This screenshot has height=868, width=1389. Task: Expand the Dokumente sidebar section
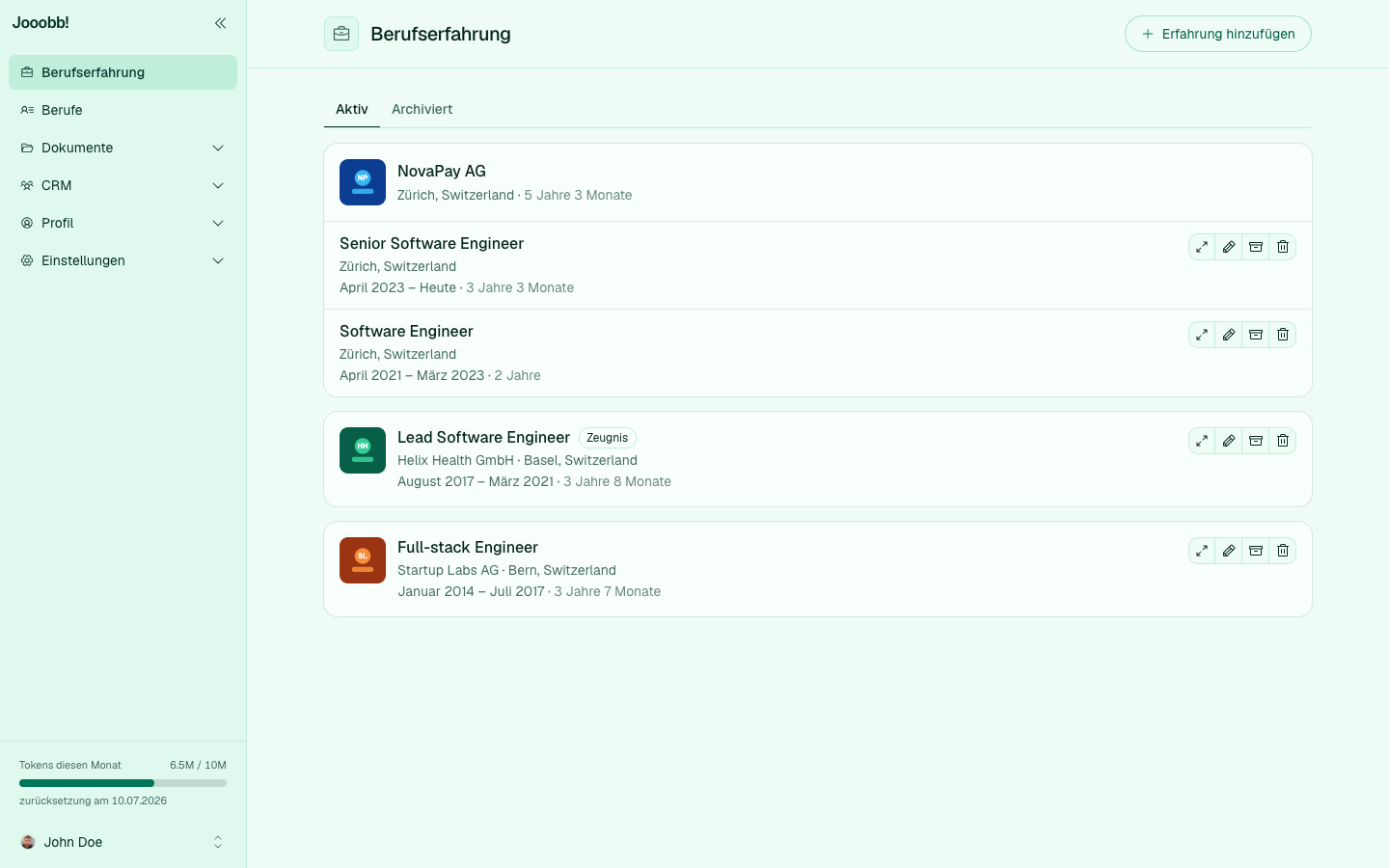[x=123, y=148]
